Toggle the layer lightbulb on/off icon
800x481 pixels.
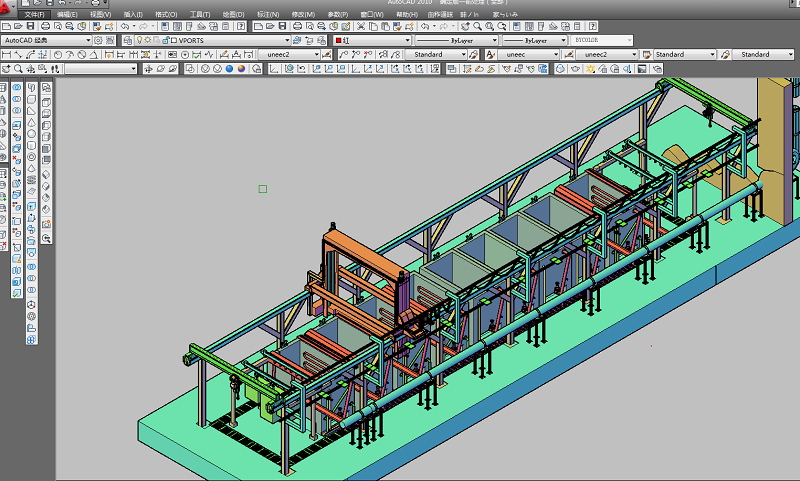pyautogui.click(x=139, y=41)
